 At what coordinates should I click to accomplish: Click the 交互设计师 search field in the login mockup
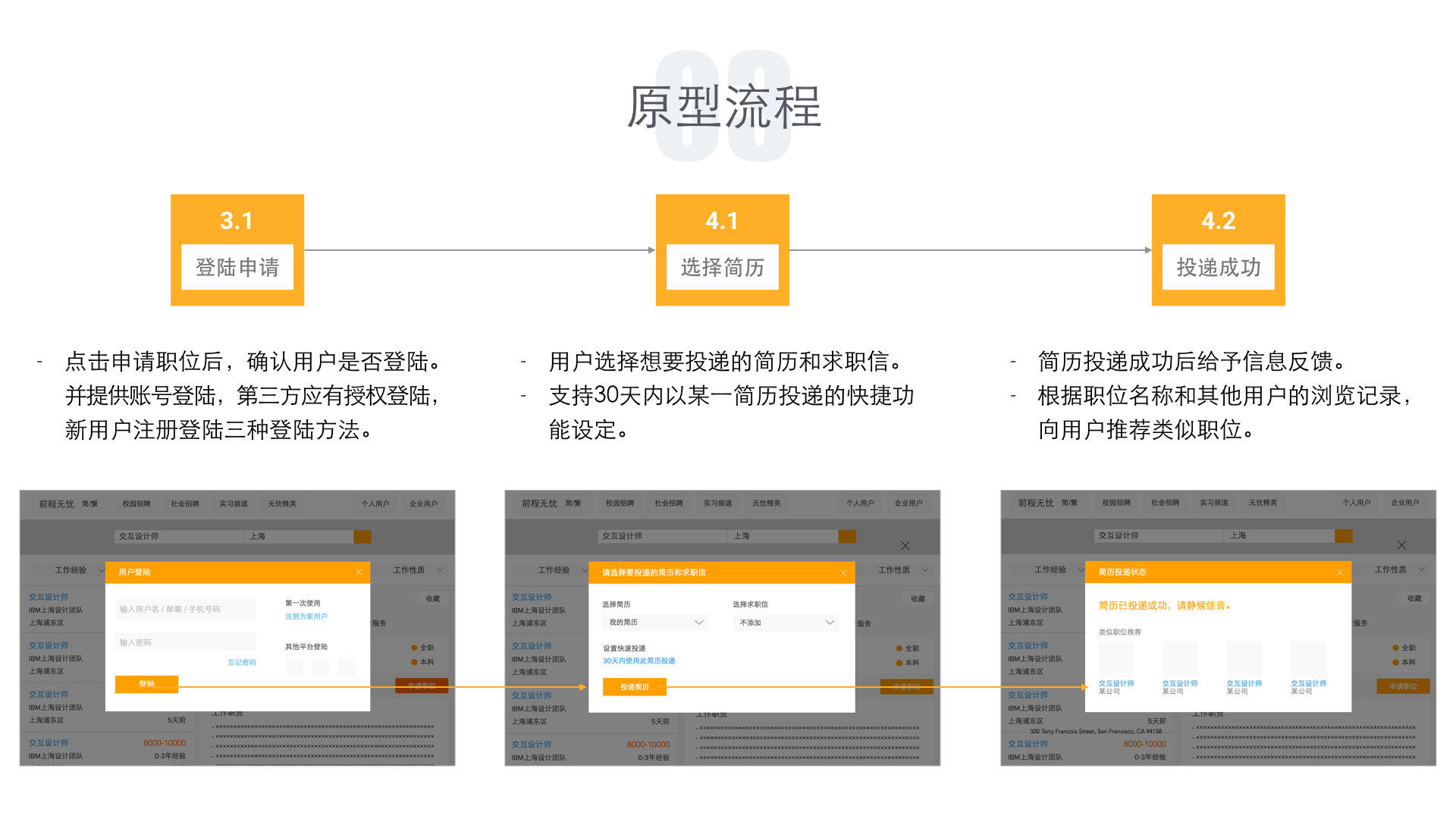[x=179, y=536]
